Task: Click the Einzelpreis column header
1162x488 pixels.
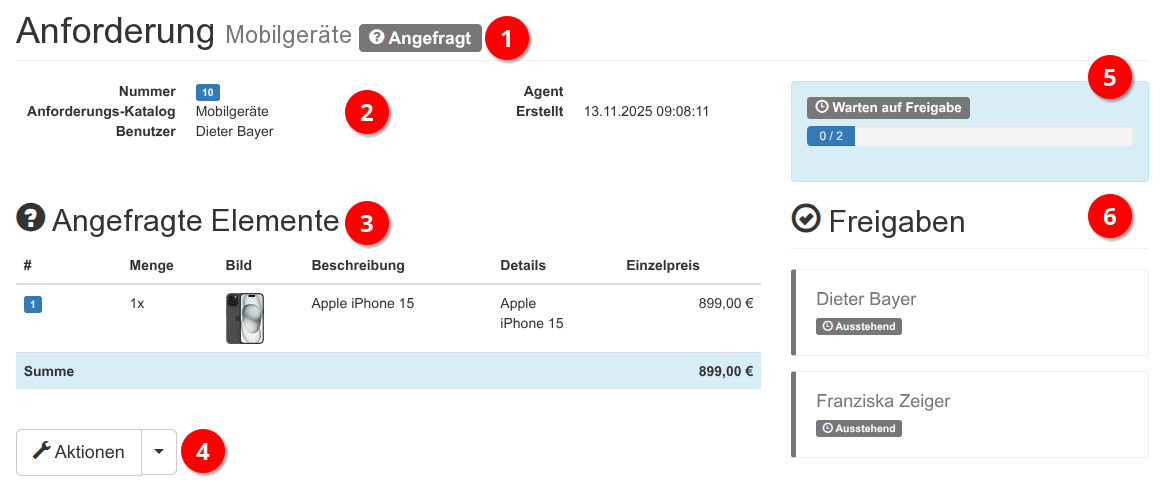Action: [662, 265]
